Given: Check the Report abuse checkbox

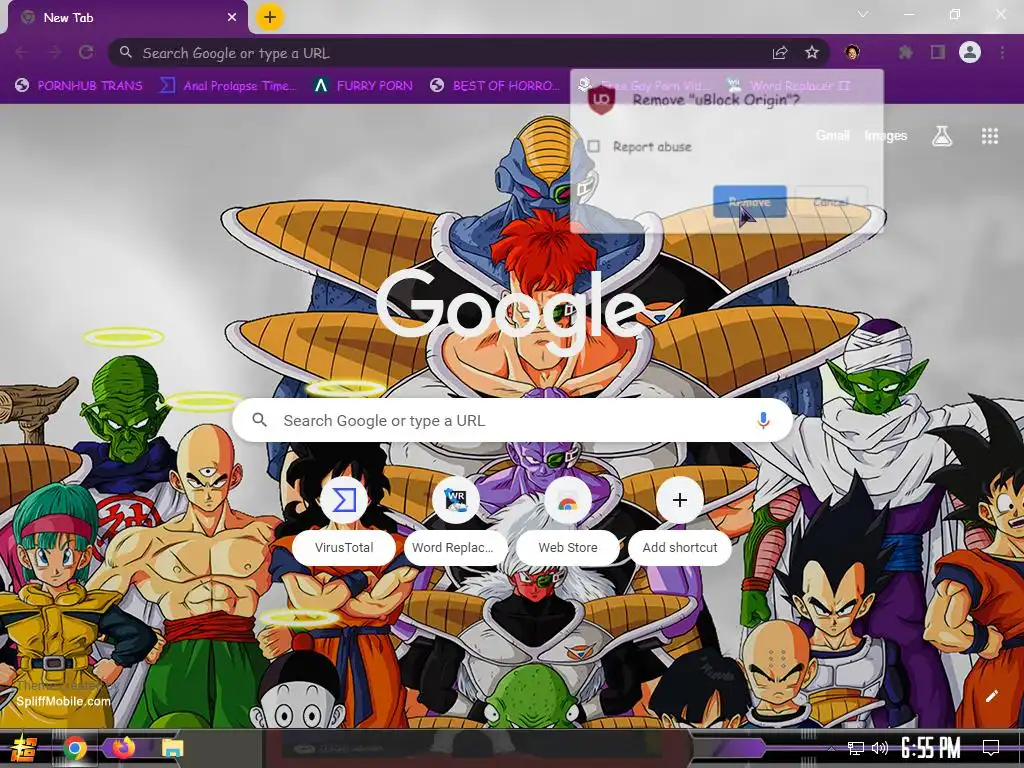Looking at the screenshot, I should [x=593, y=146].
